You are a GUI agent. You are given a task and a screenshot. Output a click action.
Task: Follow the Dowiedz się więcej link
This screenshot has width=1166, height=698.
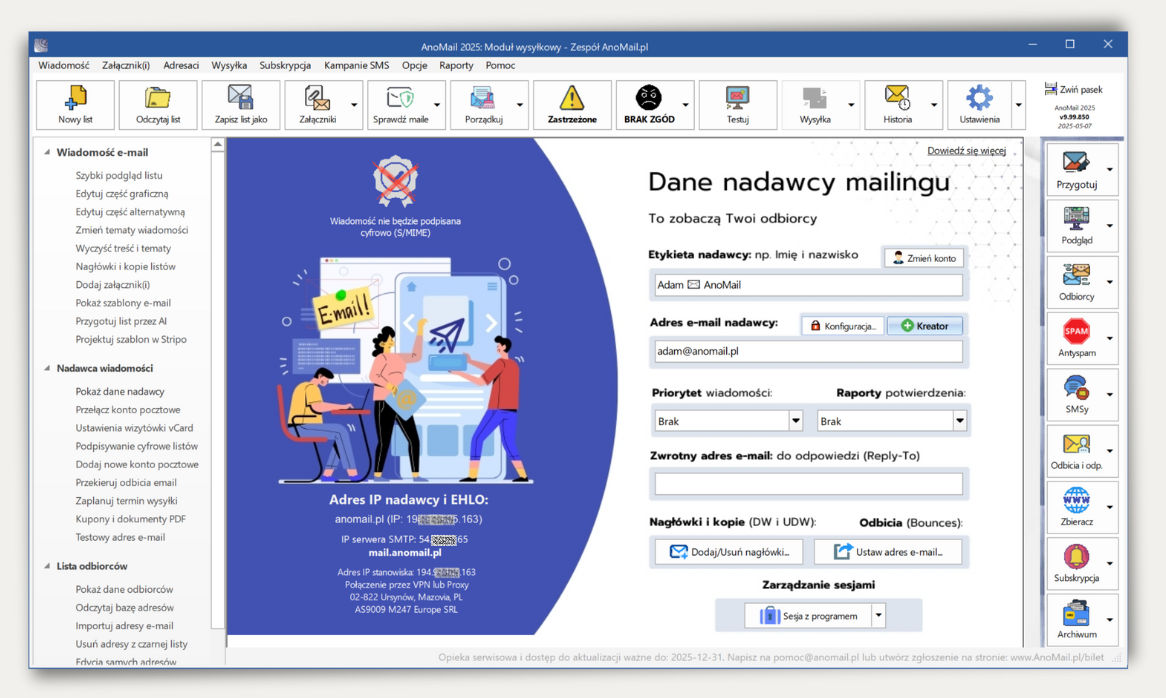click(x=966, y=151)
